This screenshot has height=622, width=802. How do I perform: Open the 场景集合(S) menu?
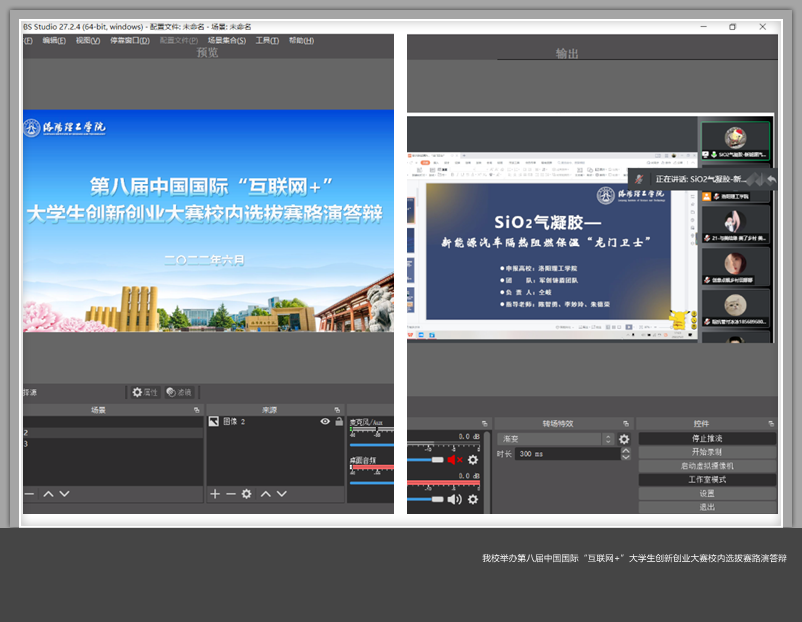226,41
